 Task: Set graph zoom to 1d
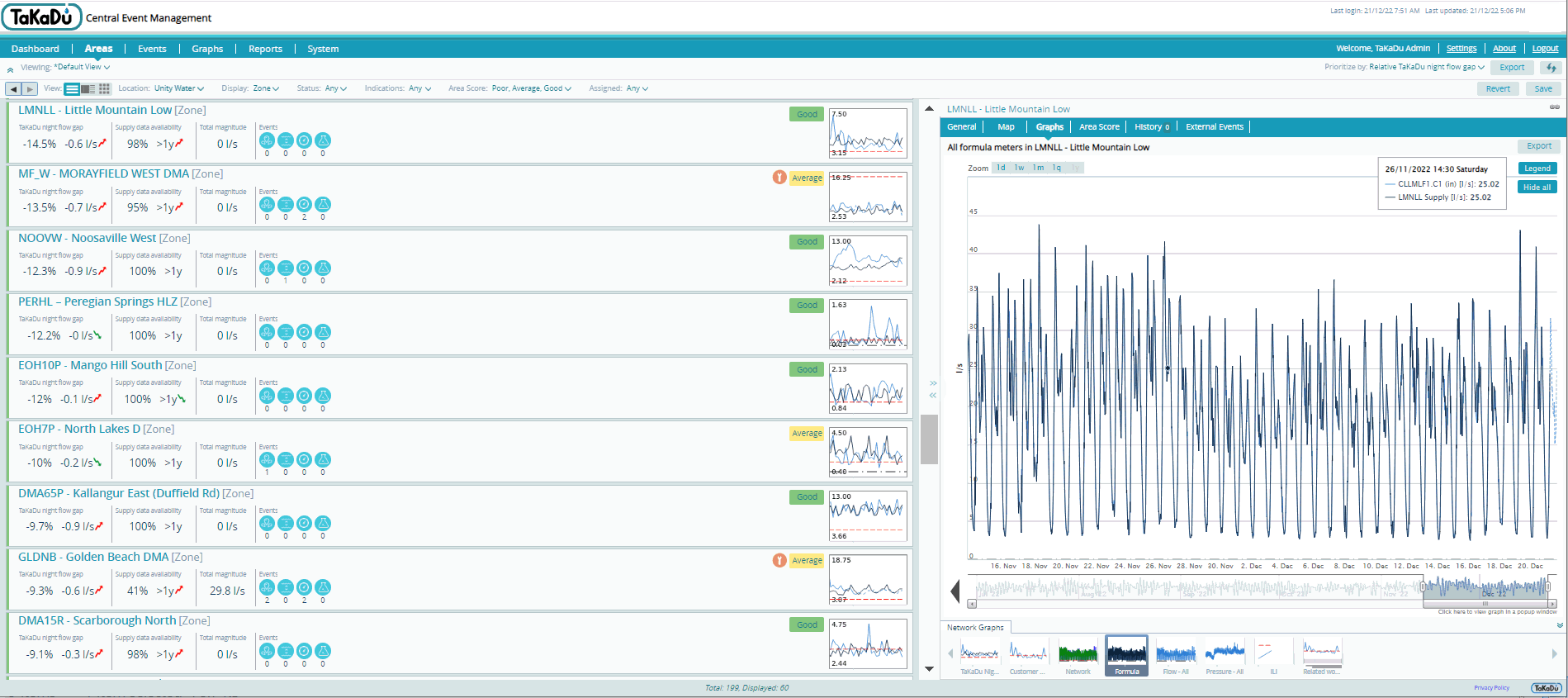1001,168
